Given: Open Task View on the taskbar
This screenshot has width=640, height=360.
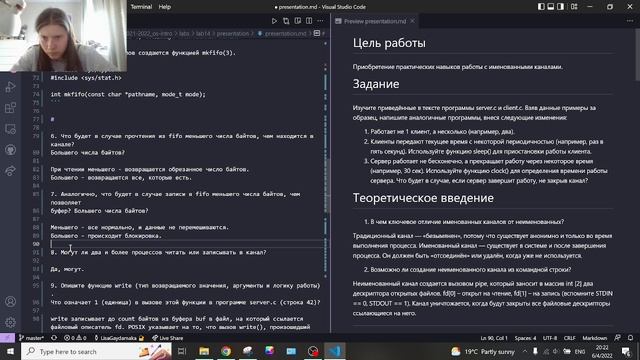Looking at the screenshot, I should (182, 351).
